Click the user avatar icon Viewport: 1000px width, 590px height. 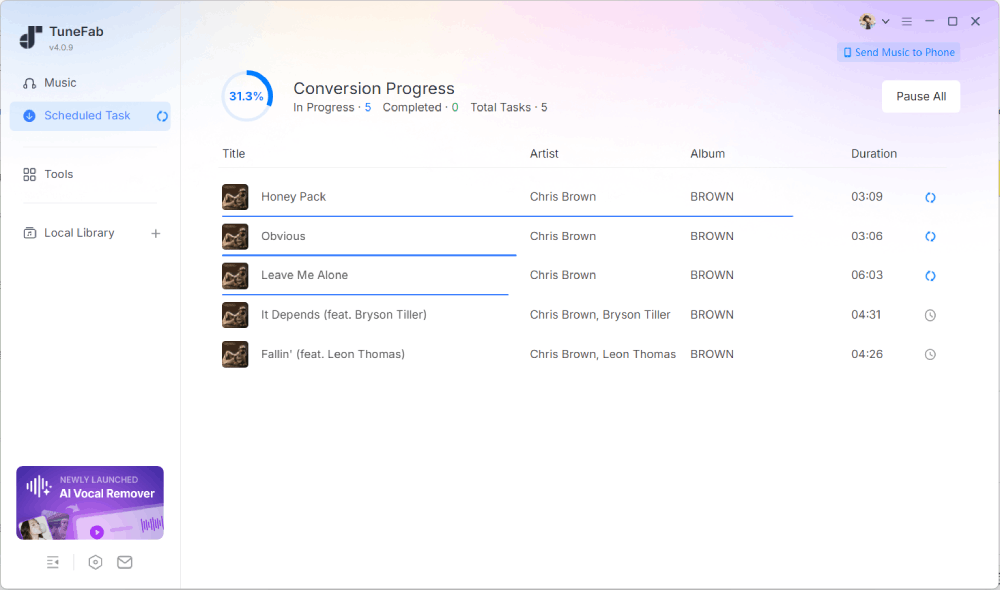[x=867, y=21]
